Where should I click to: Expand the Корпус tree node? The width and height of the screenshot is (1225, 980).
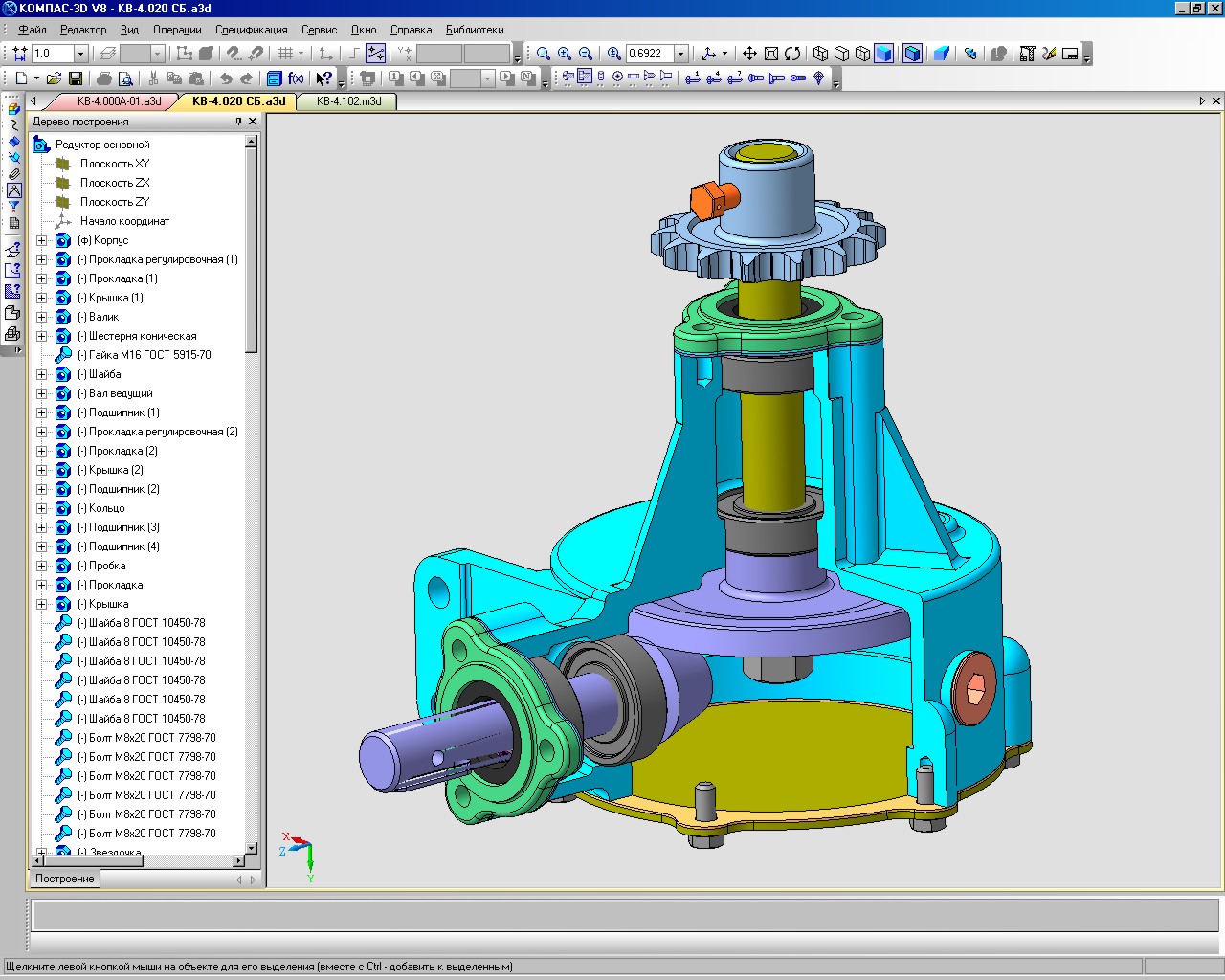[x=41, y=240]
